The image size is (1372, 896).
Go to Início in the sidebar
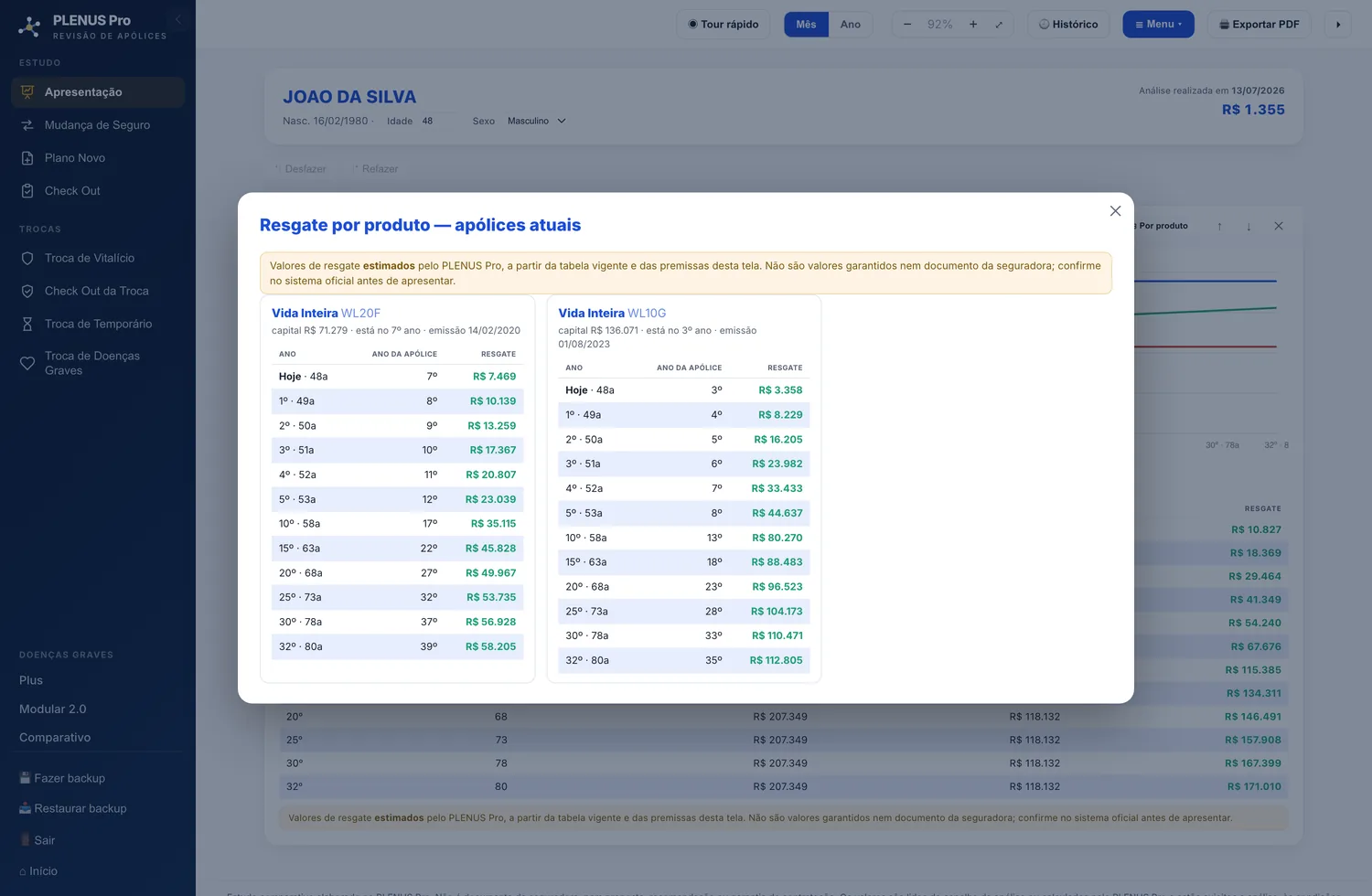click(38, 871)
